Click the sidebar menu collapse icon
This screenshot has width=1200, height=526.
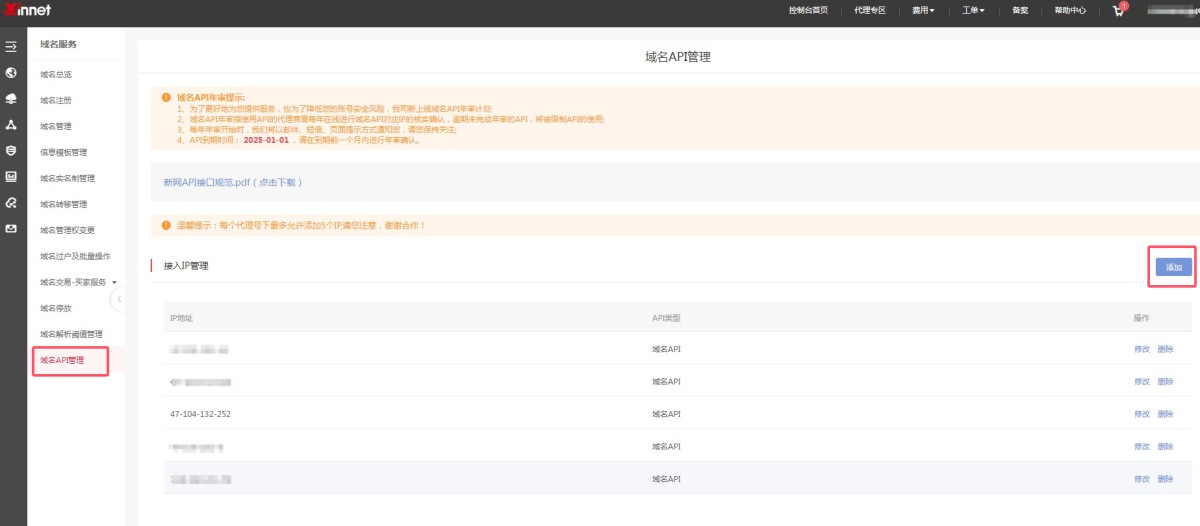(x=11, y=46)
